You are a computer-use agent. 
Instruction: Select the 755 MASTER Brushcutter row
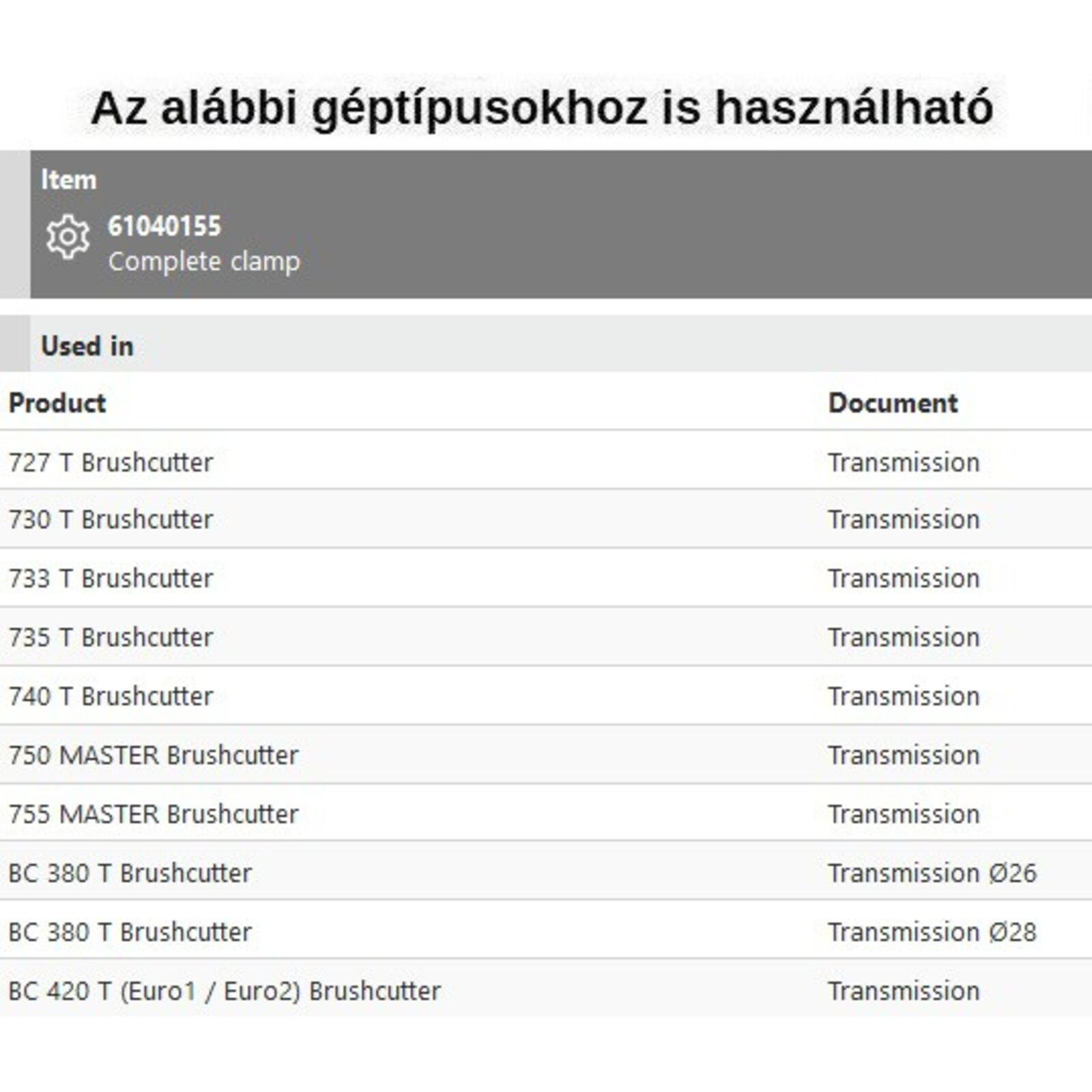click(154, 814)
